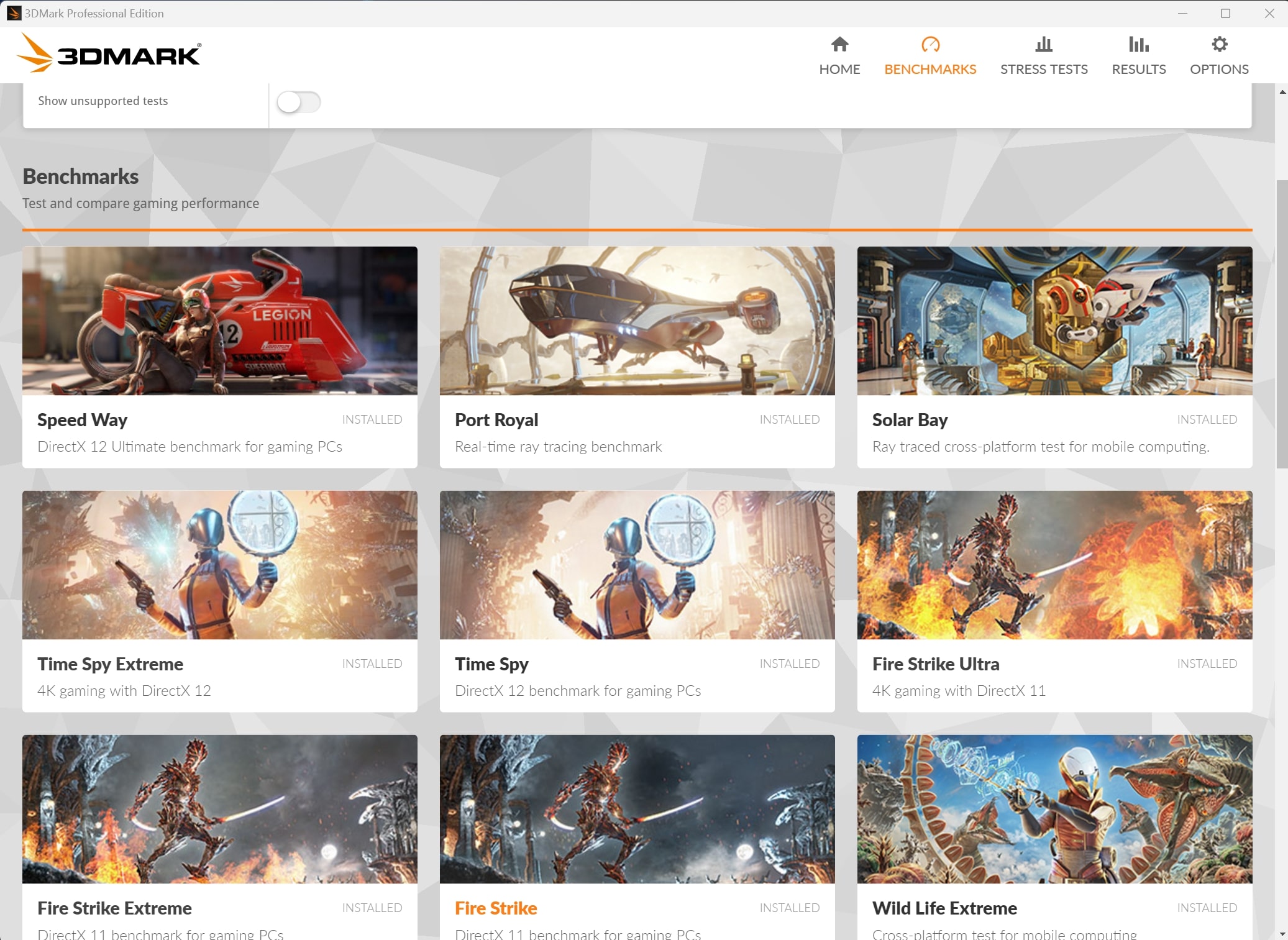Click the Benchmarks gauge icon
The height and width of the screenshot is (940, 1288).
coord(930,44)
